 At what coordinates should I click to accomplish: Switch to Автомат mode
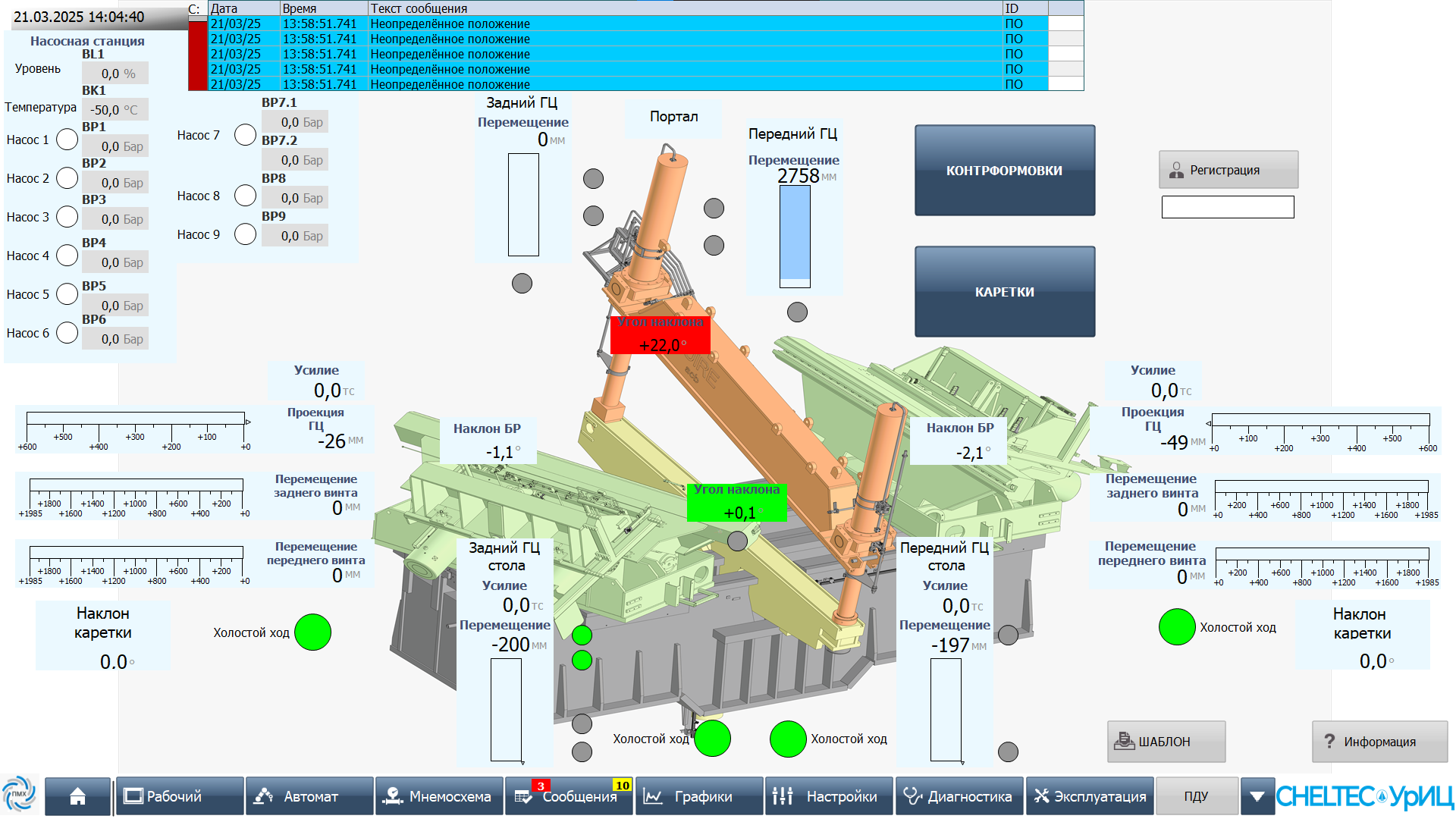pyautogui.click(x=309, y=796)
